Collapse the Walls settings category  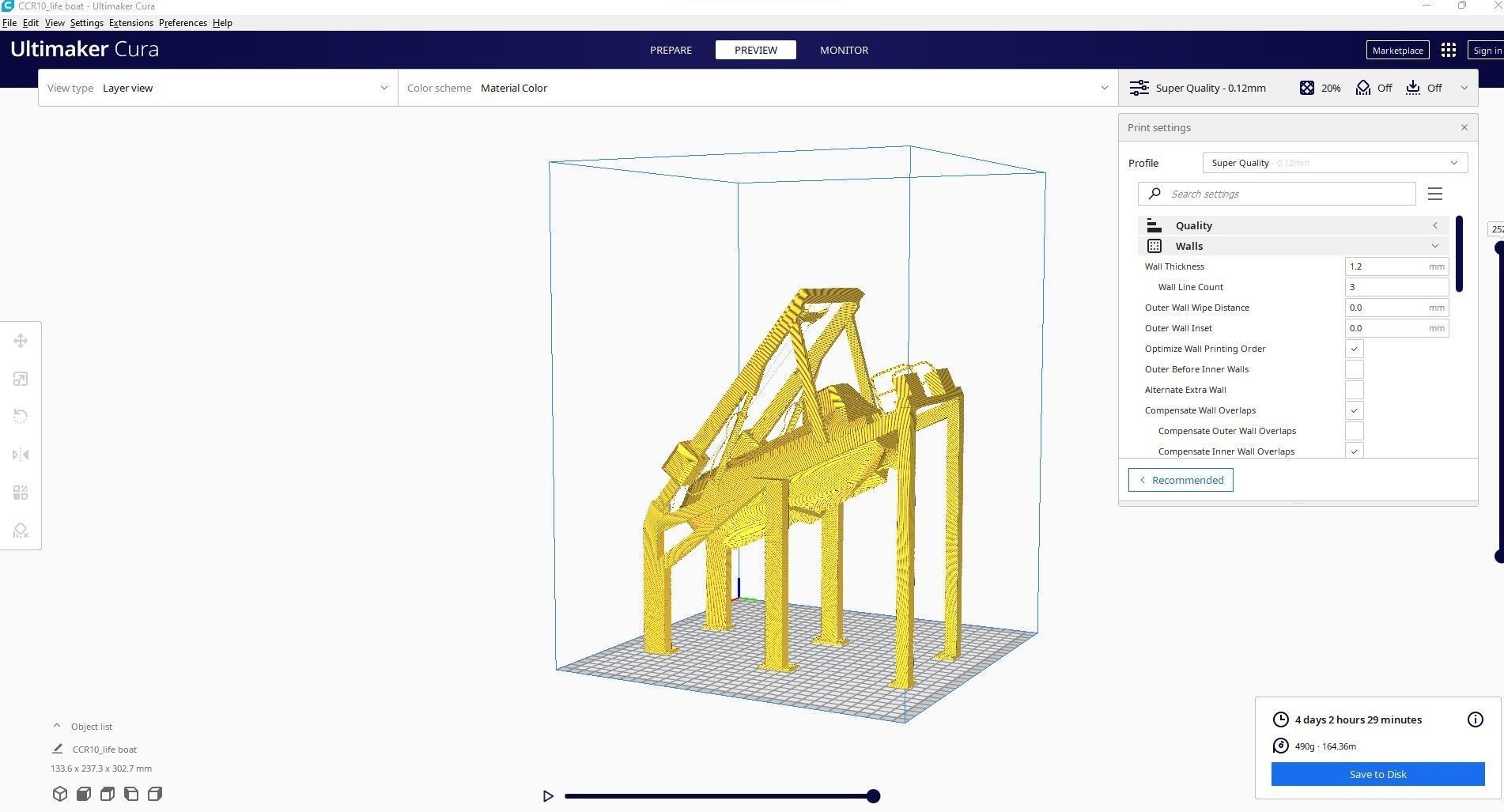1294,246
